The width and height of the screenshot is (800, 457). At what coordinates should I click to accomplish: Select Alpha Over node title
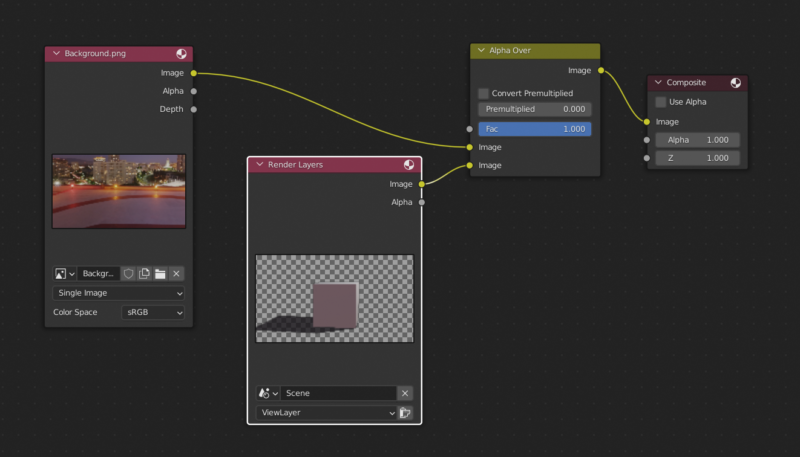point(510,50)
